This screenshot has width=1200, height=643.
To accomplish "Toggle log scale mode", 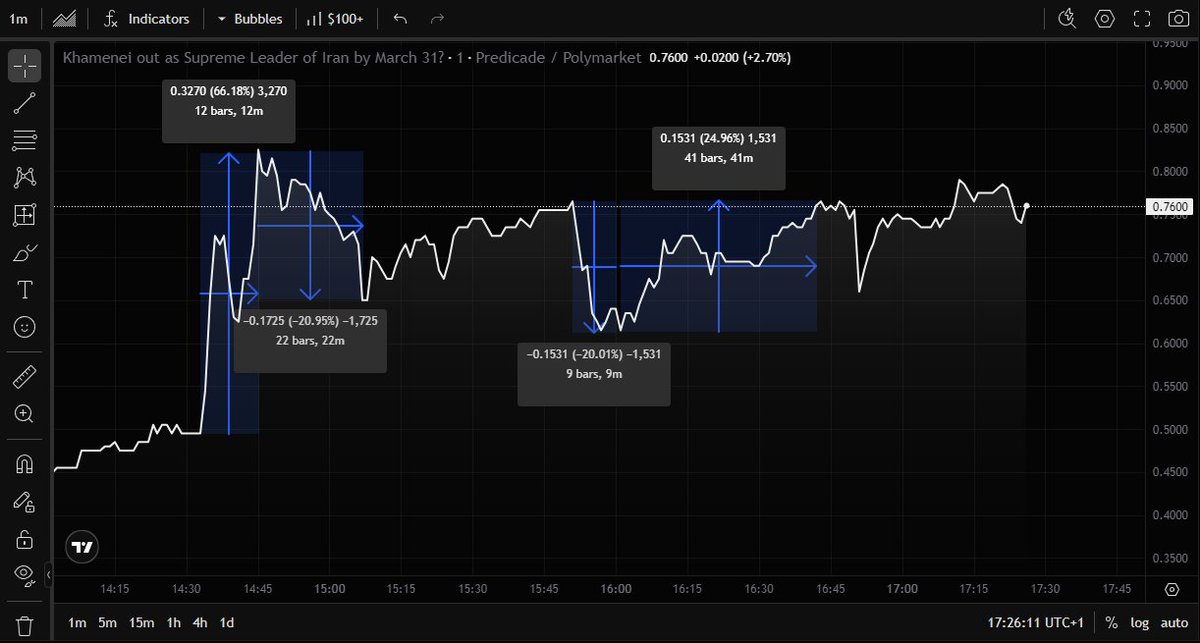I will point(1139,622).
